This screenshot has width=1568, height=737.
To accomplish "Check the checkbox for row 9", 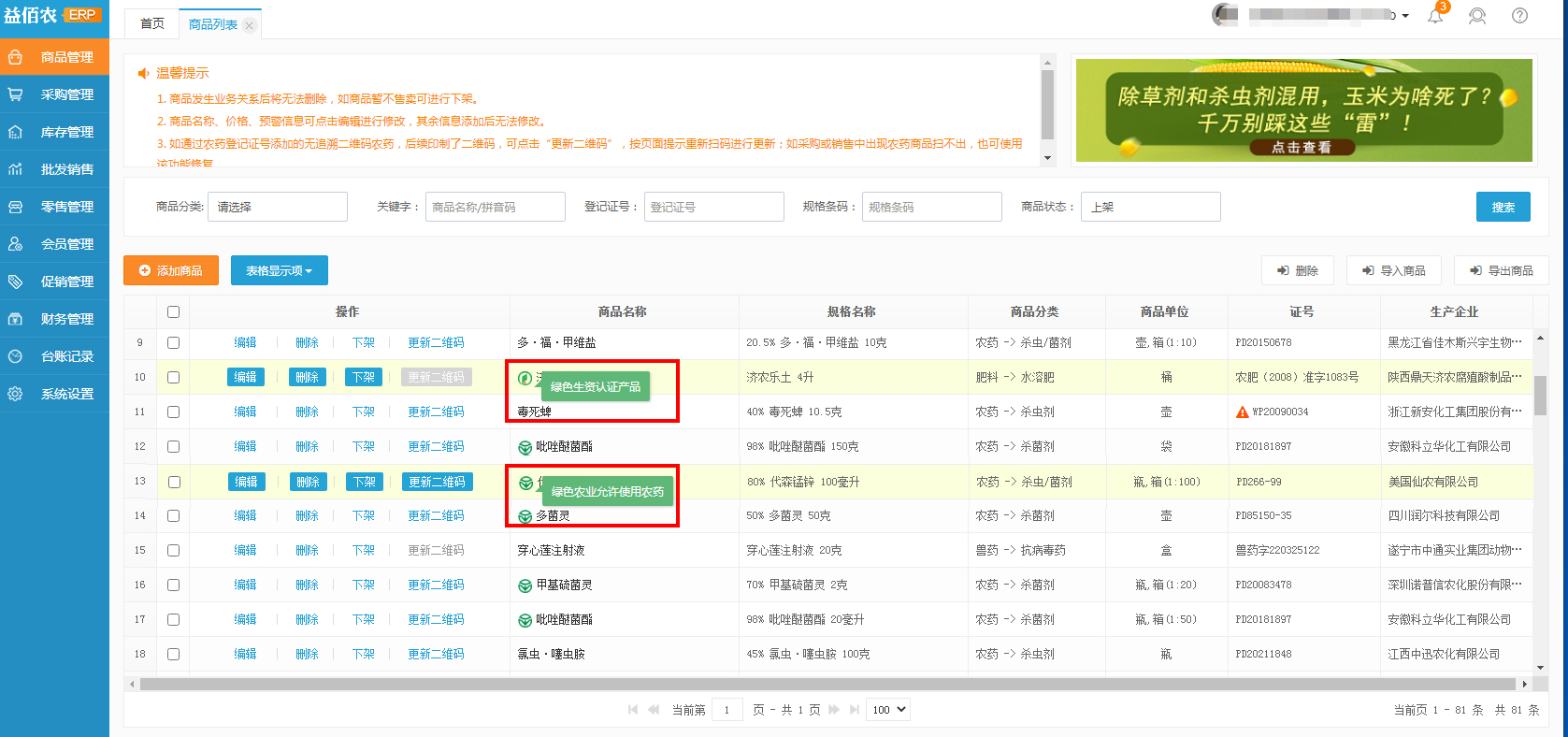I will click(x=173, y=343).
